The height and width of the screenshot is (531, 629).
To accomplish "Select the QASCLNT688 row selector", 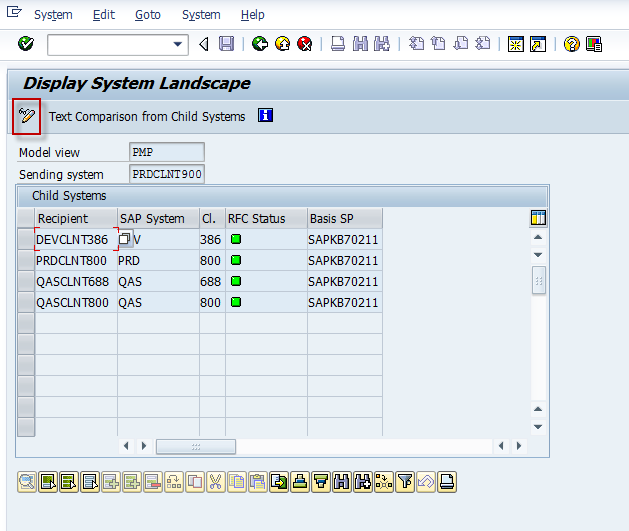I will (26, 281).
